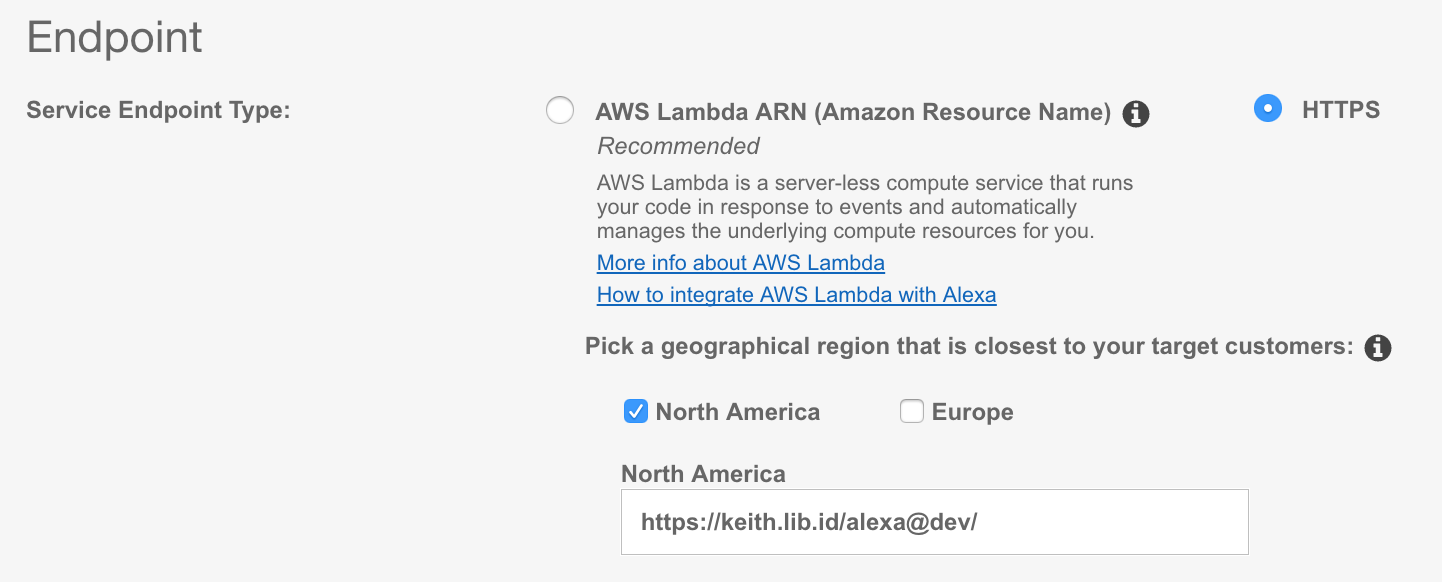
Task: Enable the Europe region checkbox
Action: pos(911,411)
